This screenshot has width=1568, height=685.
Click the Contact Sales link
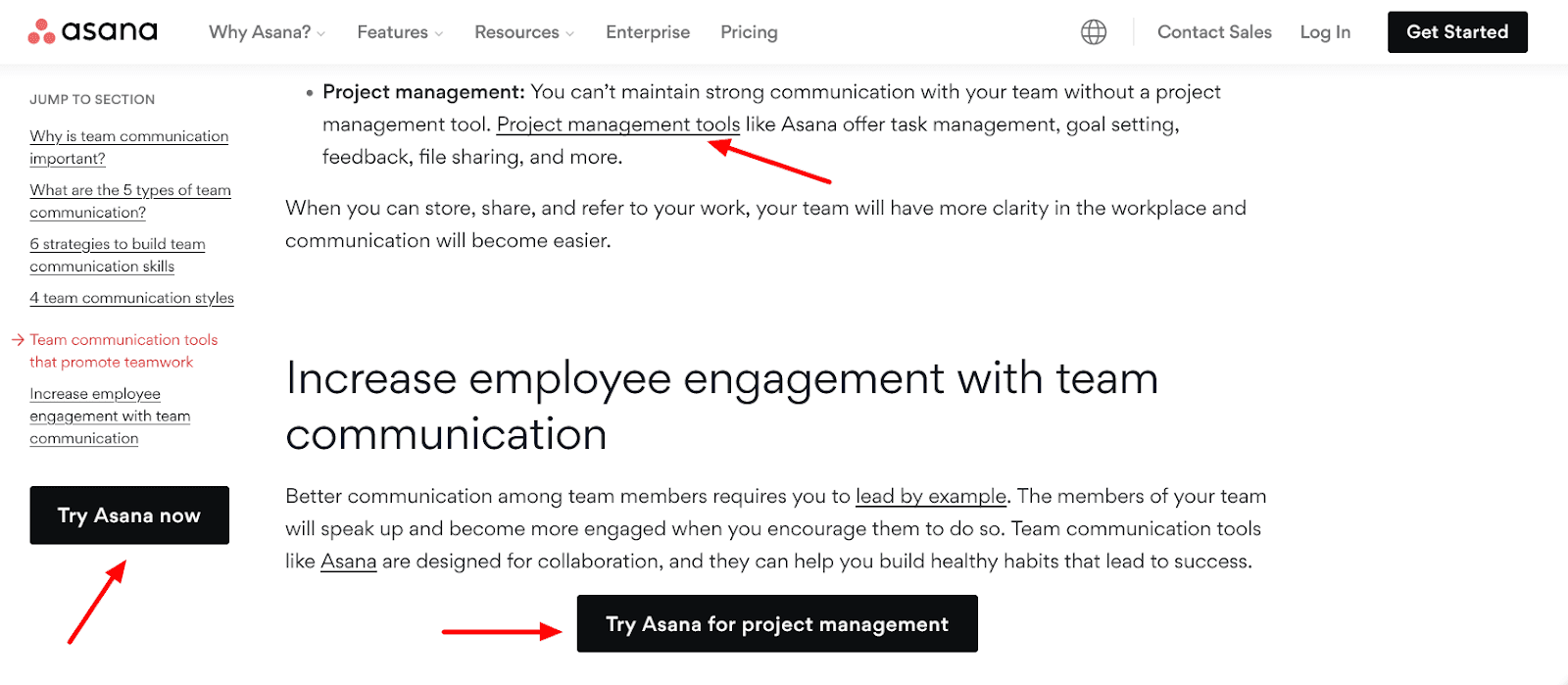(1213, 31)
